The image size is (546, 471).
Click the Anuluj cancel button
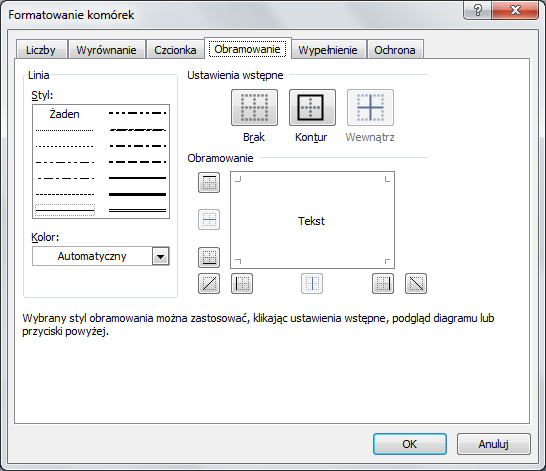[493, 444]
